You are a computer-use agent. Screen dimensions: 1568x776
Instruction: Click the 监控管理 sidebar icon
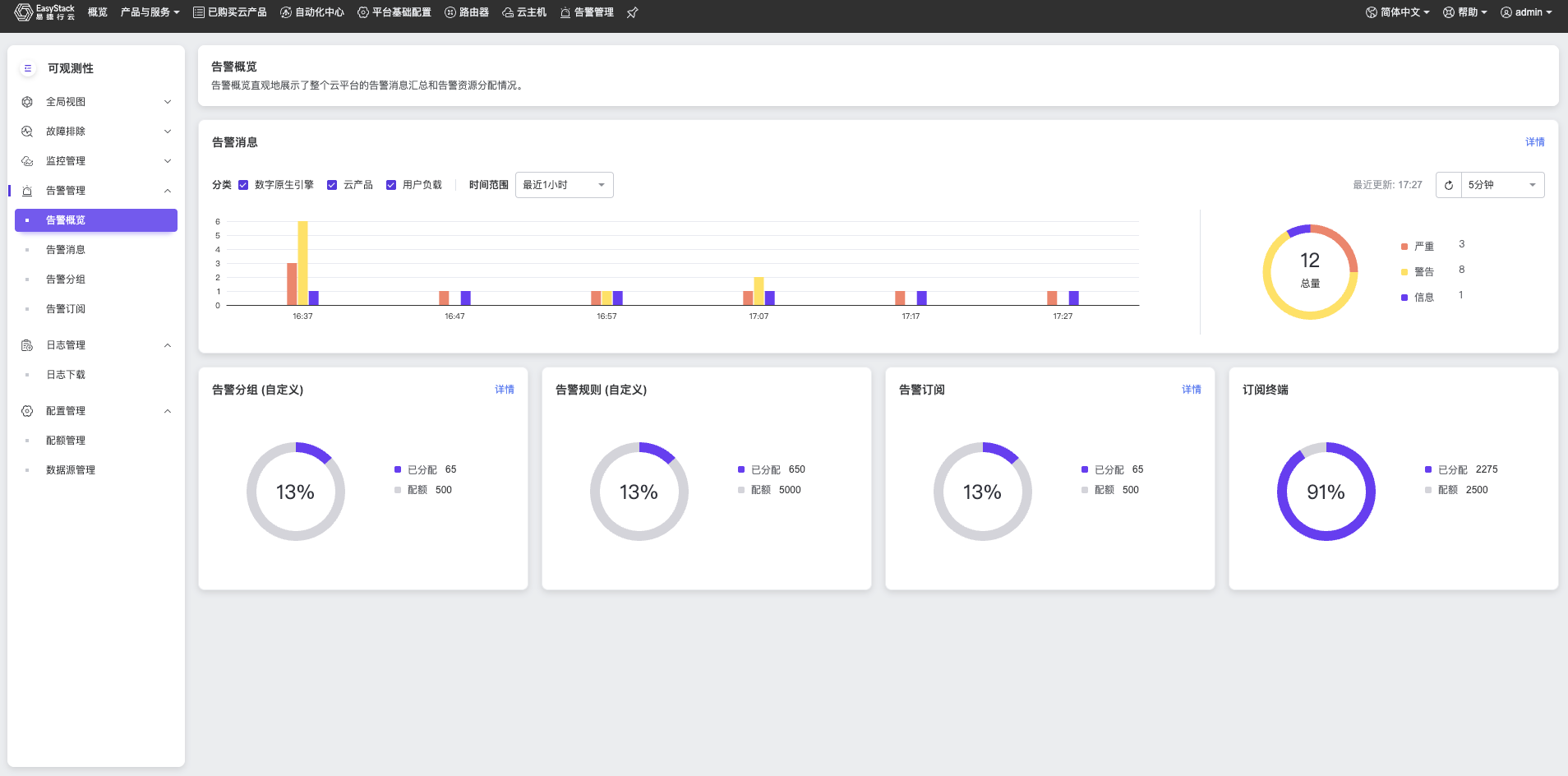click(27, 161)
